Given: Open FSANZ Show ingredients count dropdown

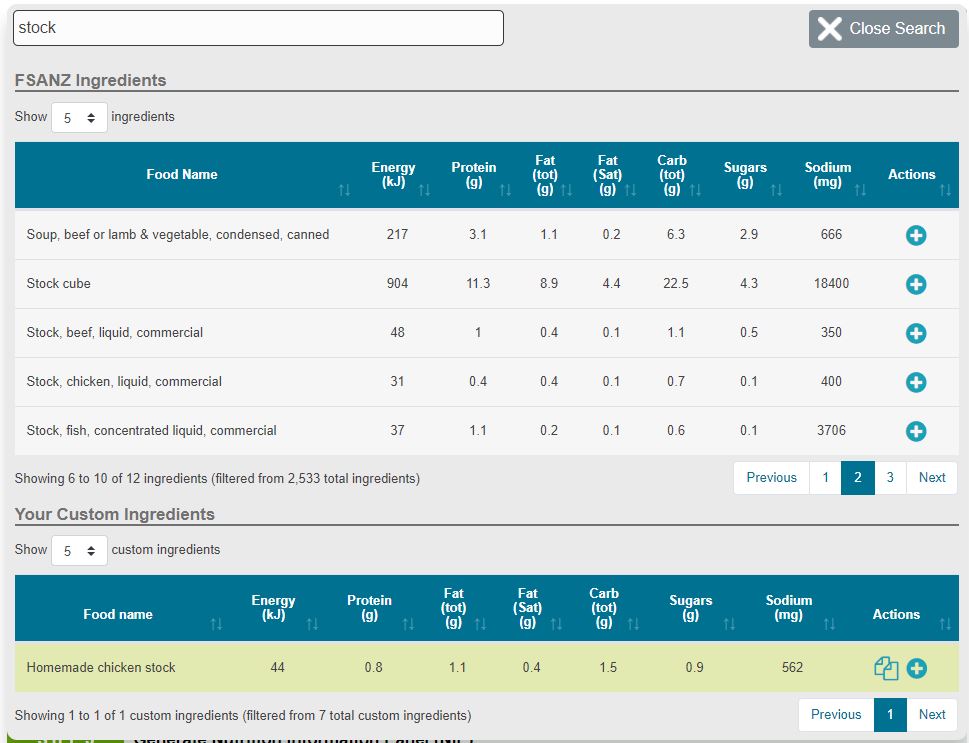Looking at the screenshot, I should (x=79, y=118).
